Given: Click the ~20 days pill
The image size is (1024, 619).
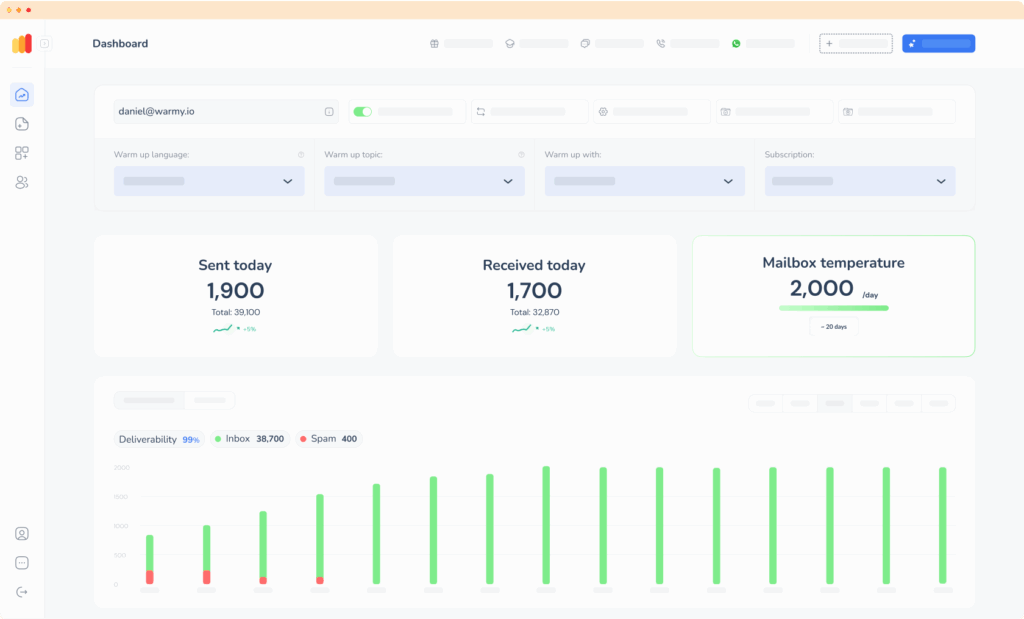Looking at the screenshot, I should coord(834,326).
